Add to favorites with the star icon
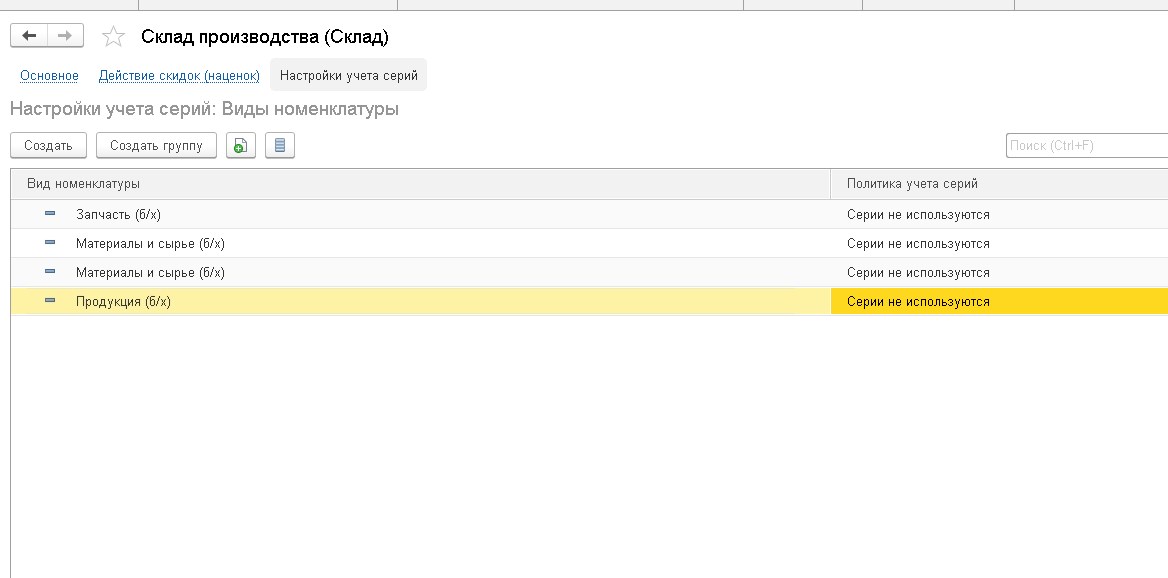Screen dimensions: 1168x578 (x=113, y=36)
